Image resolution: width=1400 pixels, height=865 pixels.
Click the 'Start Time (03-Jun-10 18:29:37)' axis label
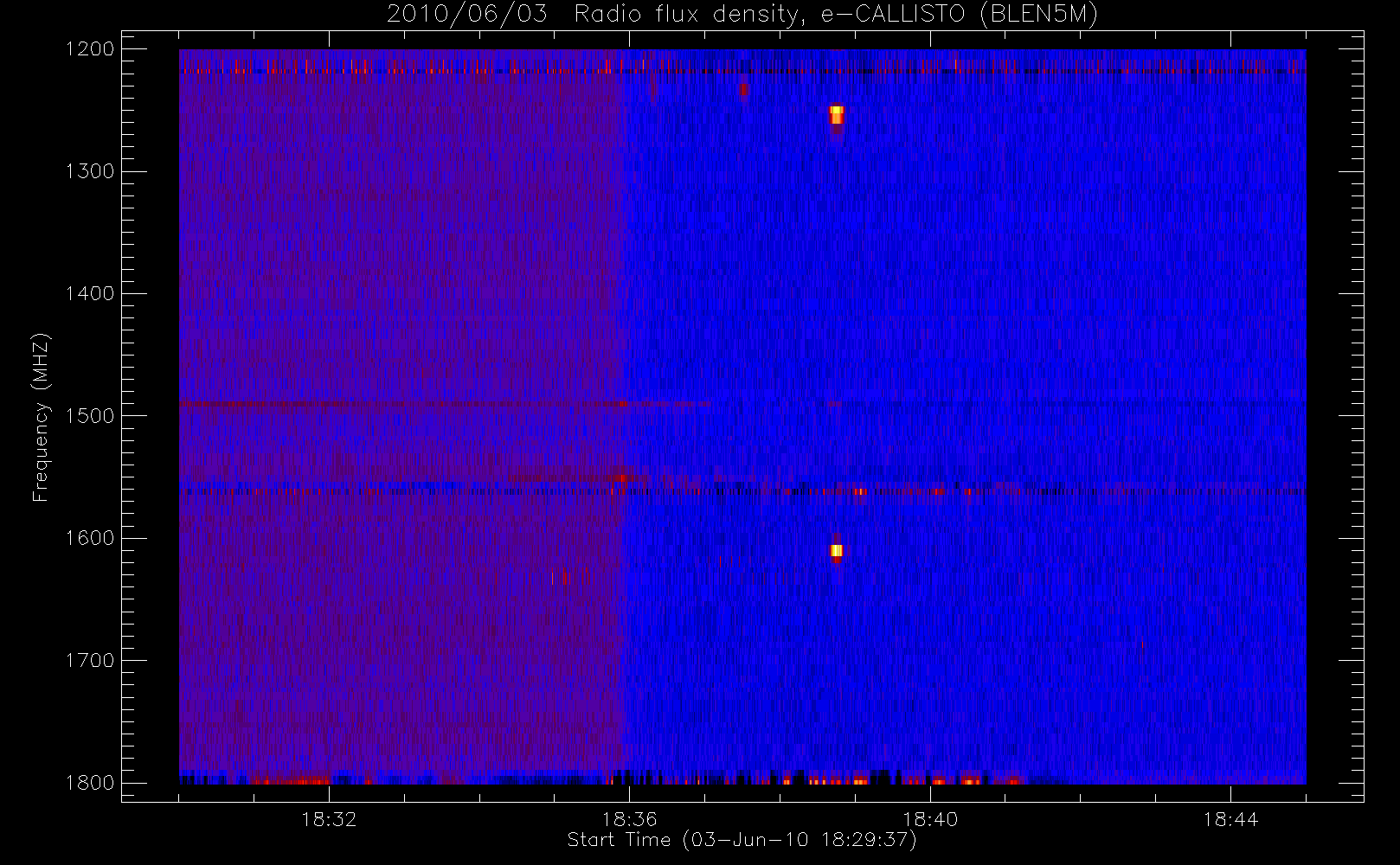[742, 840]
